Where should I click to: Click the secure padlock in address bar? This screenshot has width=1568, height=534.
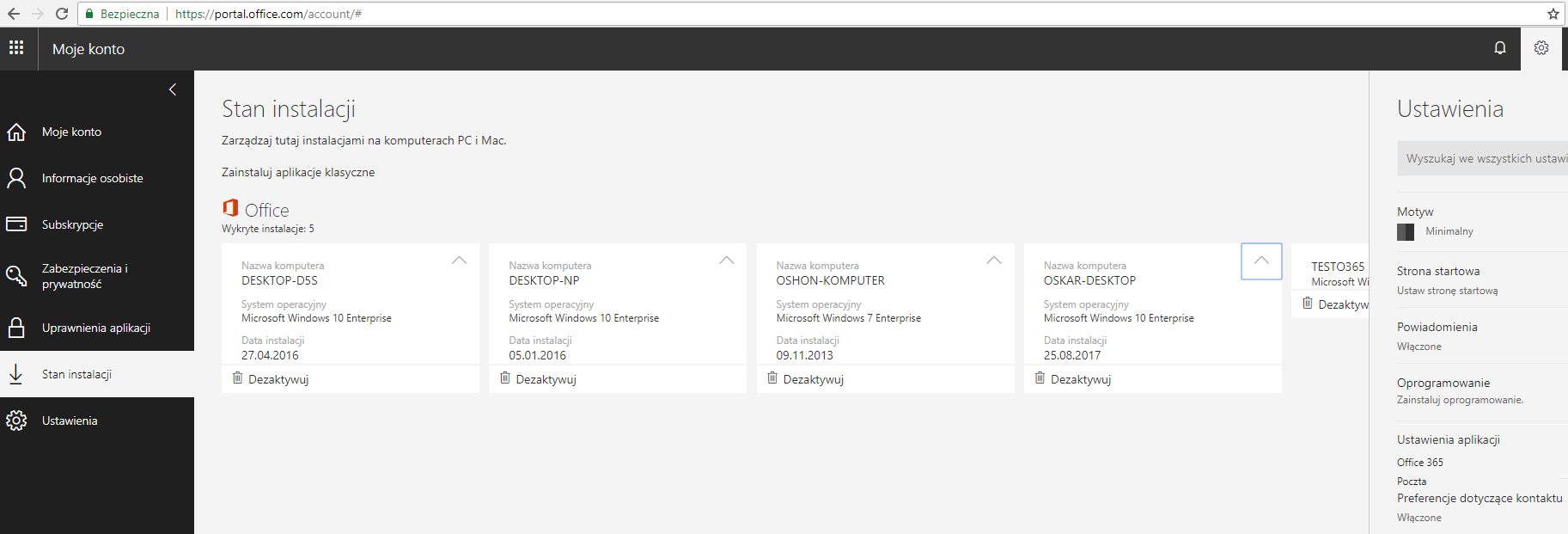pos(88,14)
